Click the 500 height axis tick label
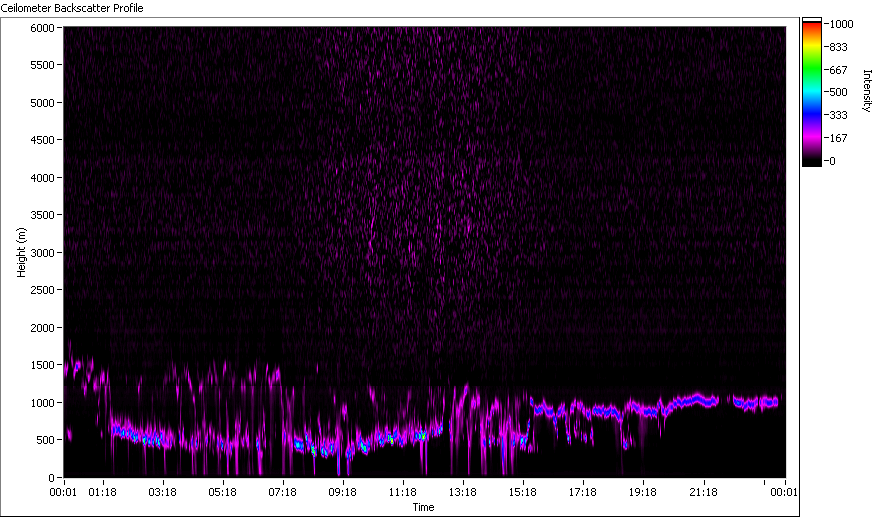 point(45,440)
